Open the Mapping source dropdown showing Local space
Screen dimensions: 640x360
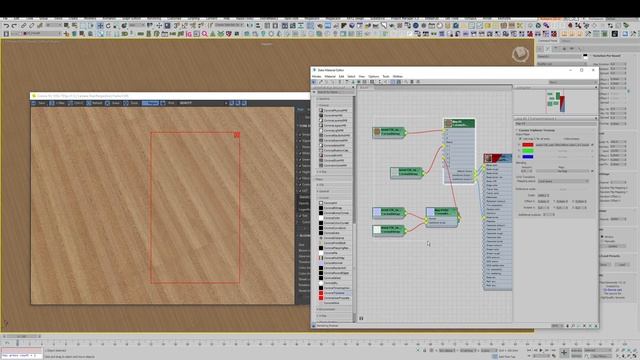coord(563,181)
